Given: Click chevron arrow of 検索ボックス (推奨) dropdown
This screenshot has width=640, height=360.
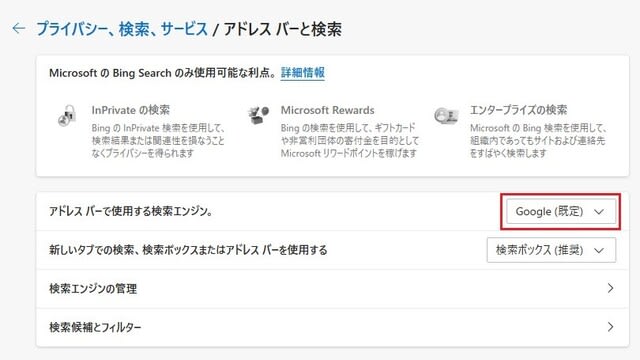Looking at the screenshot, I should pyautogui.click(x=598, y=250).
